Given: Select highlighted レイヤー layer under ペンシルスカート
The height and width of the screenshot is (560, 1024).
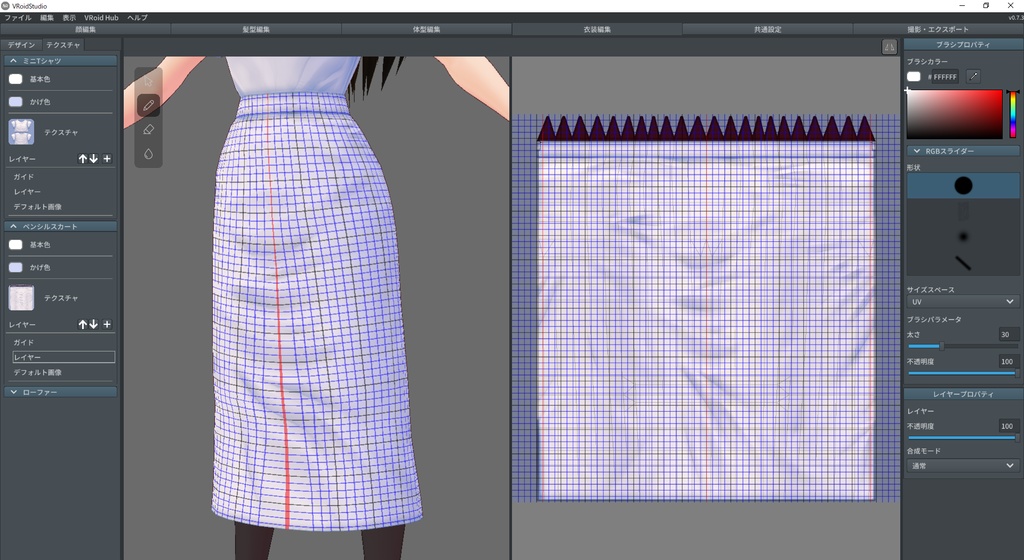Looking at the screenshot, I should pos(63,357).
